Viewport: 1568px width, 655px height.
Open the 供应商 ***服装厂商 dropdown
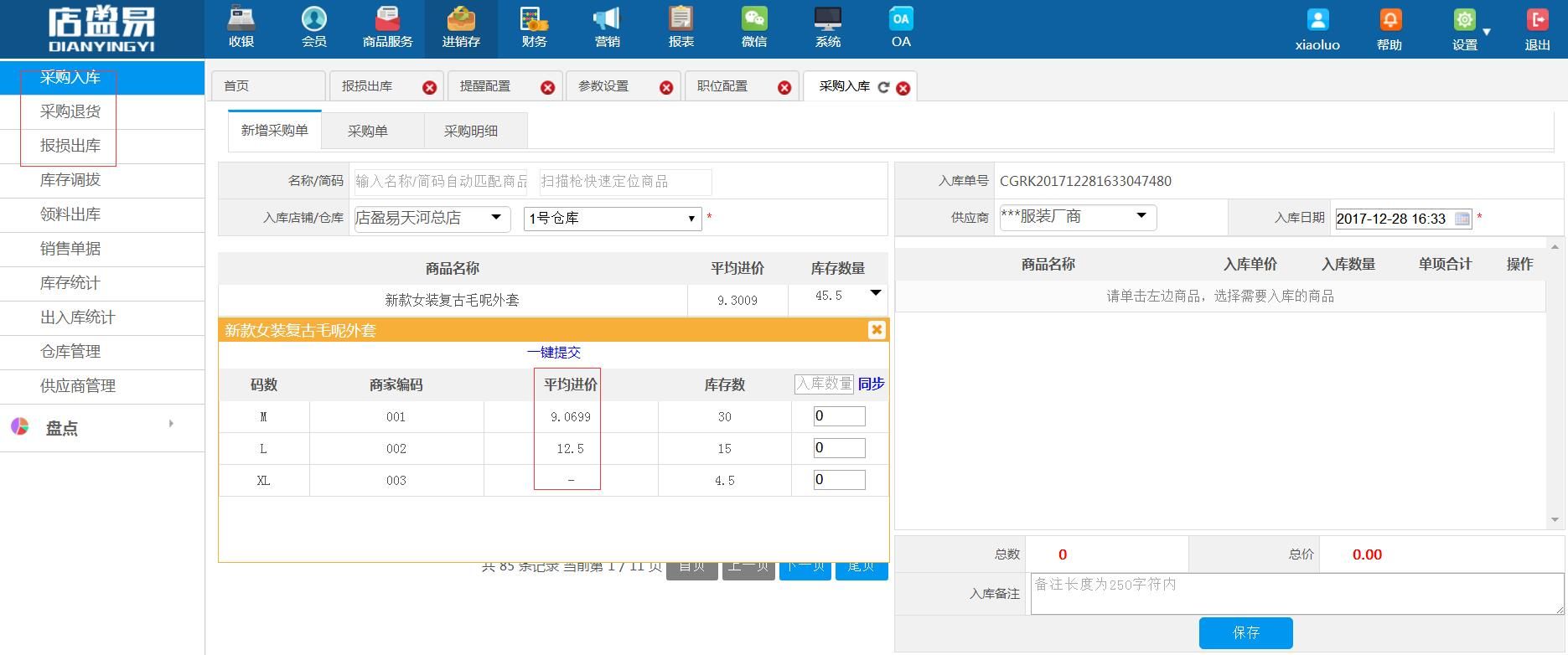tap(1078, 217)
